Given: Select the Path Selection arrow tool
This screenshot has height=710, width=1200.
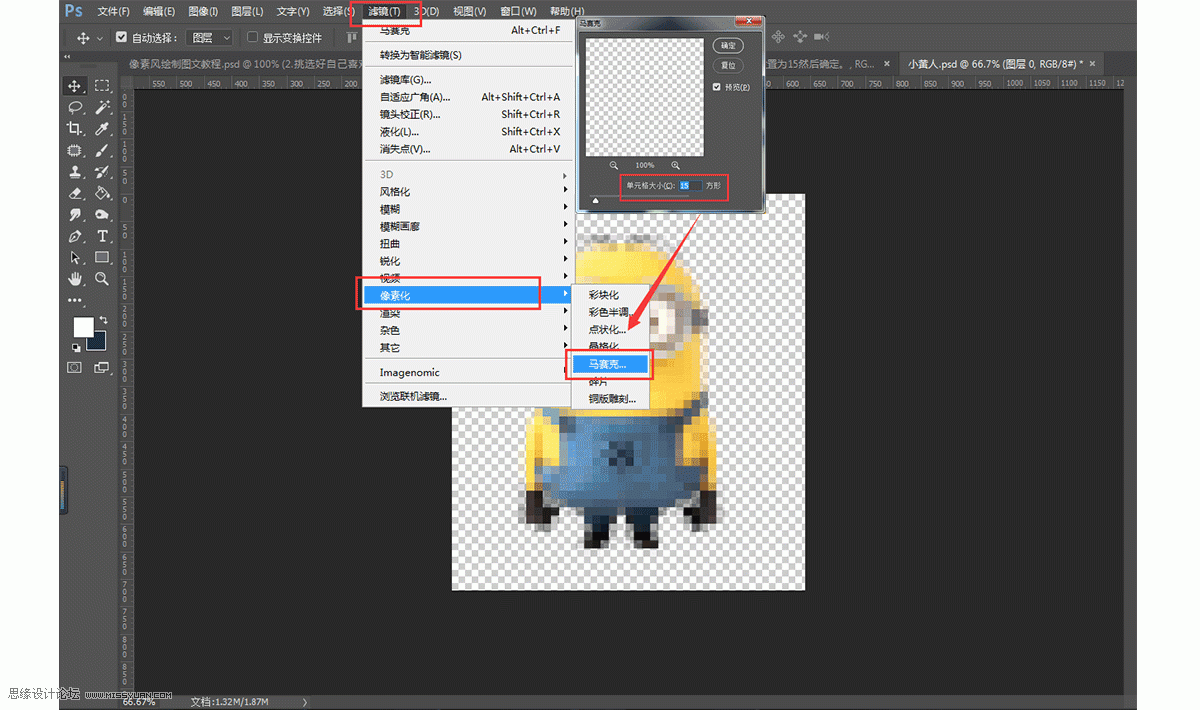Looking at the screenshot, I should click(x=74, y=258).
